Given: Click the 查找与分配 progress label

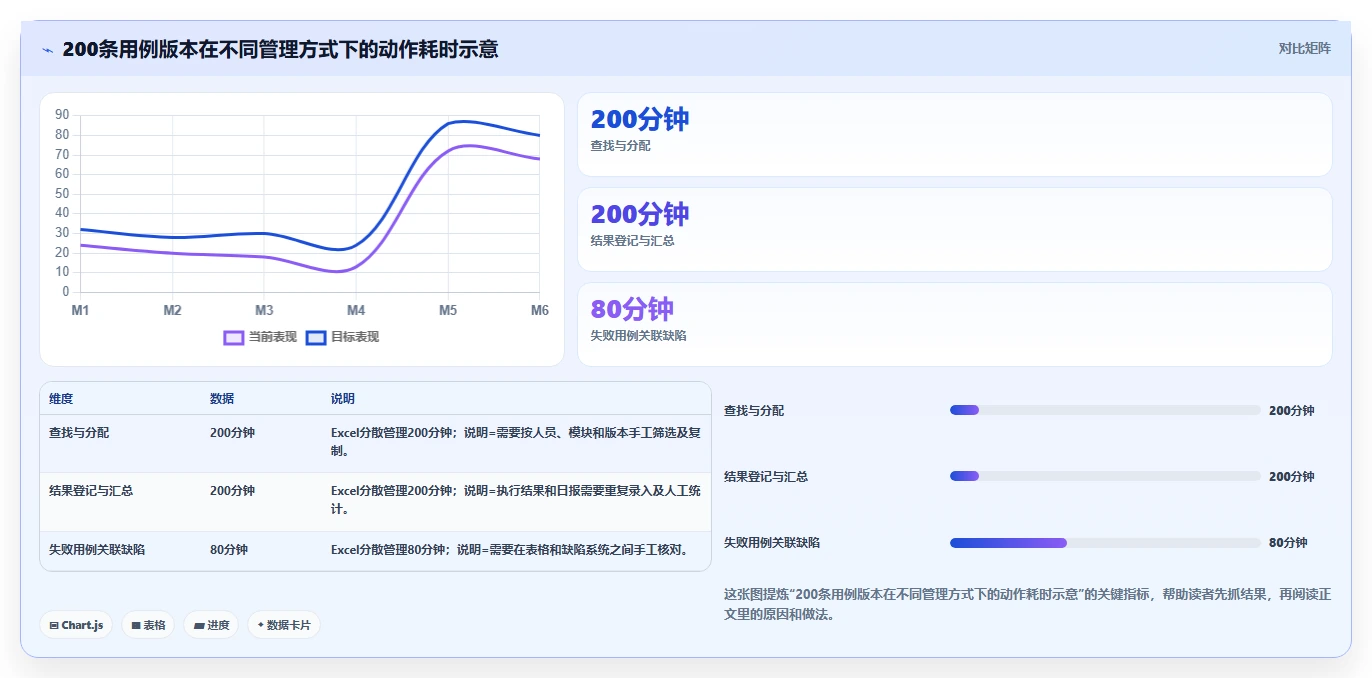Looking at the screenshot, I should (754, 411).
